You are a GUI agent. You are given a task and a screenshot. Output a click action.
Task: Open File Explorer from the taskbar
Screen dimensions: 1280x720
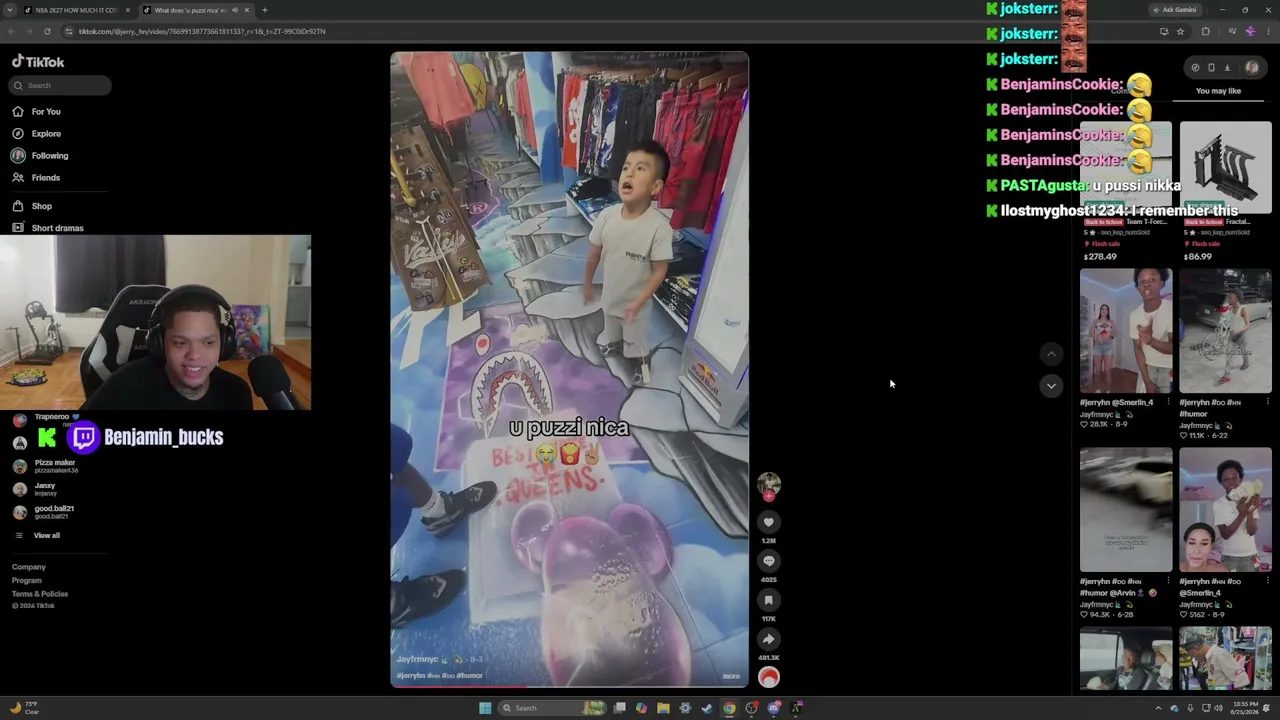tap(663, 708)
